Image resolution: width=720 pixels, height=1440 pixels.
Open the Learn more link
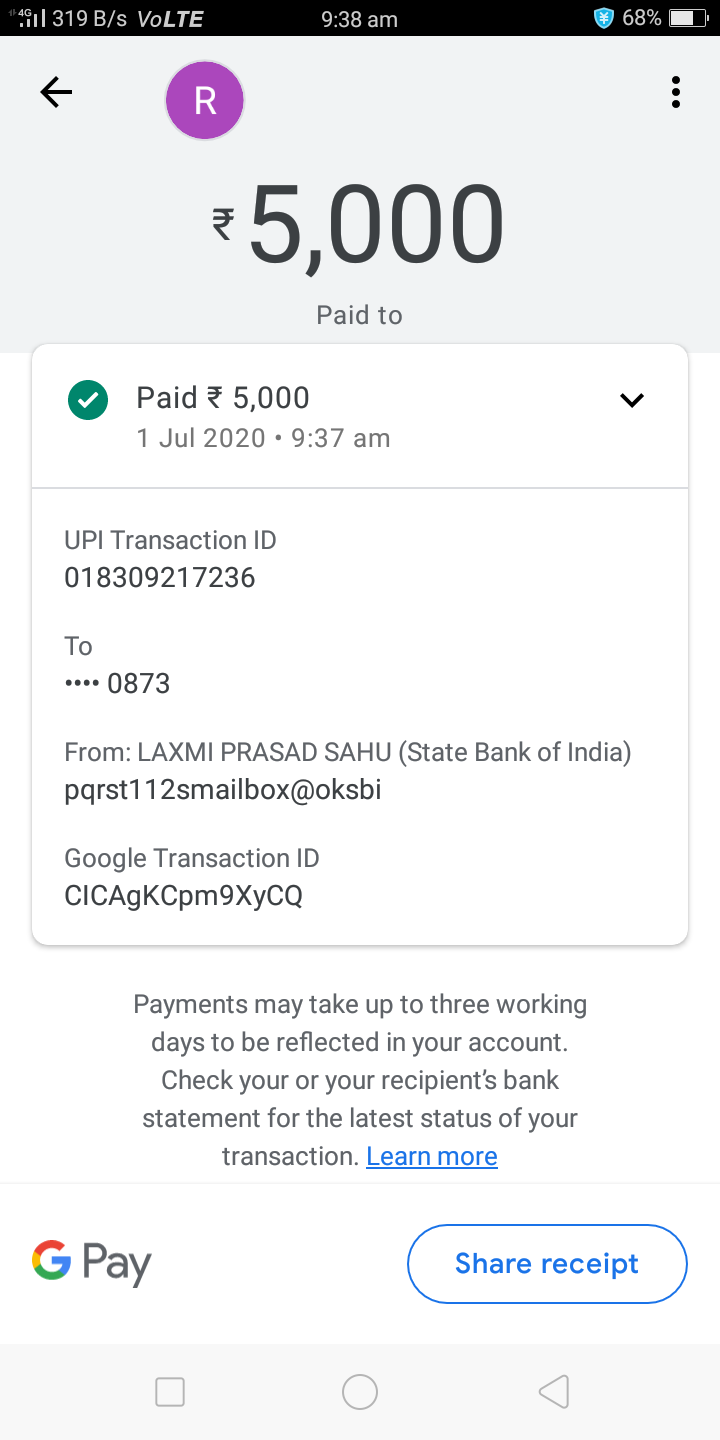[x=431, y=1156]
